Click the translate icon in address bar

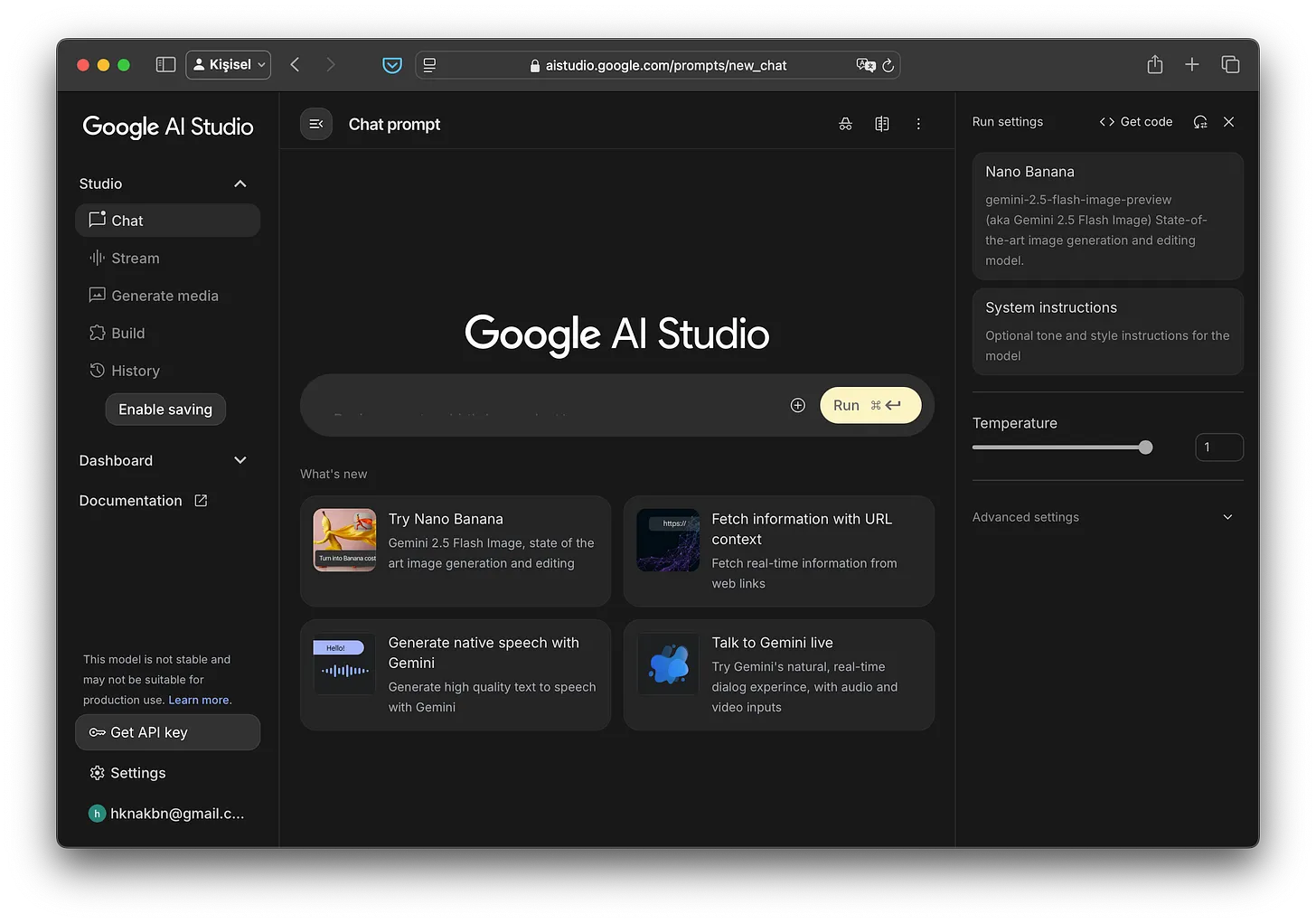tap(865, 65)
